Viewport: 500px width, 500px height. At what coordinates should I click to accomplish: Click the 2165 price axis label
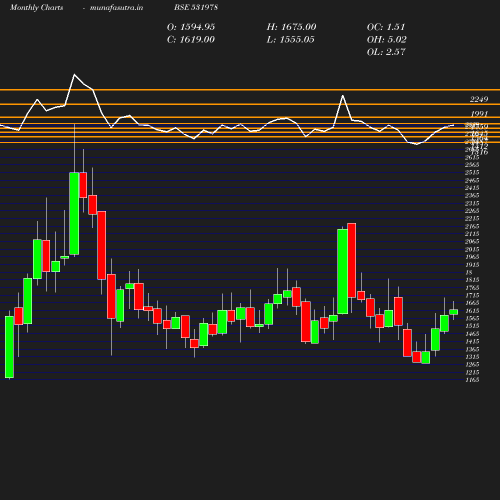(x=472, y=227)
